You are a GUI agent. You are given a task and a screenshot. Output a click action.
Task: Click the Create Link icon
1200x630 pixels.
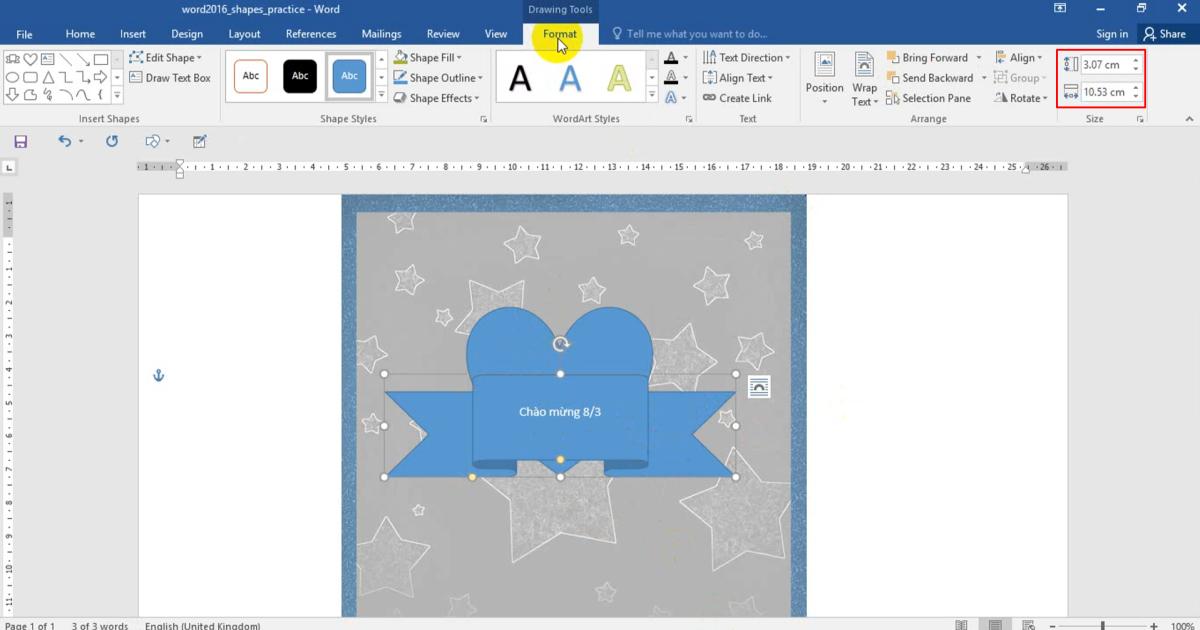point(737,98)
